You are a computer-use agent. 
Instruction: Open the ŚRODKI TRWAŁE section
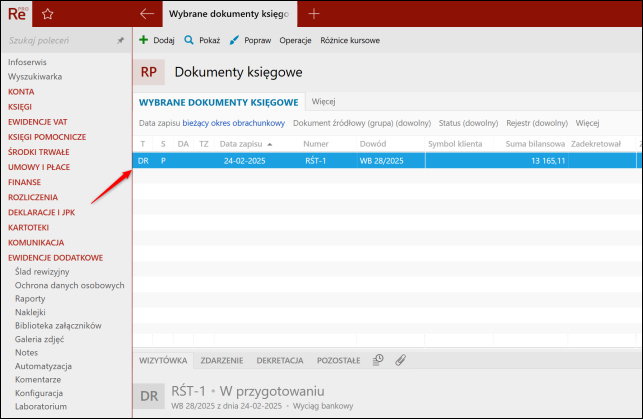point(39,152)
